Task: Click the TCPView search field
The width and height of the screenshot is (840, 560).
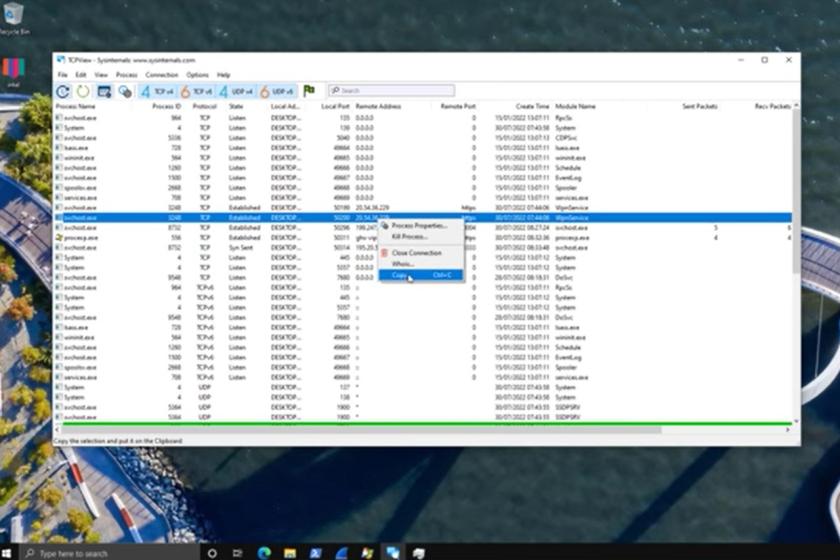Action: coord(392,91)
